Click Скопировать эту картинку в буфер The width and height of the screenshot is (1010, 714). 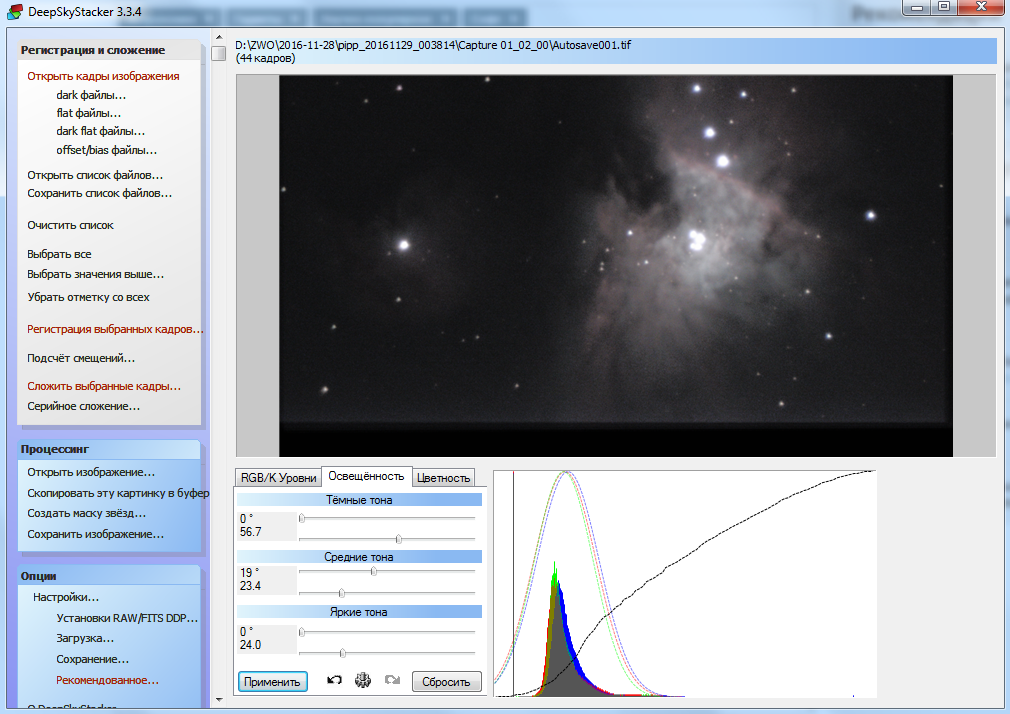(118, 493)
